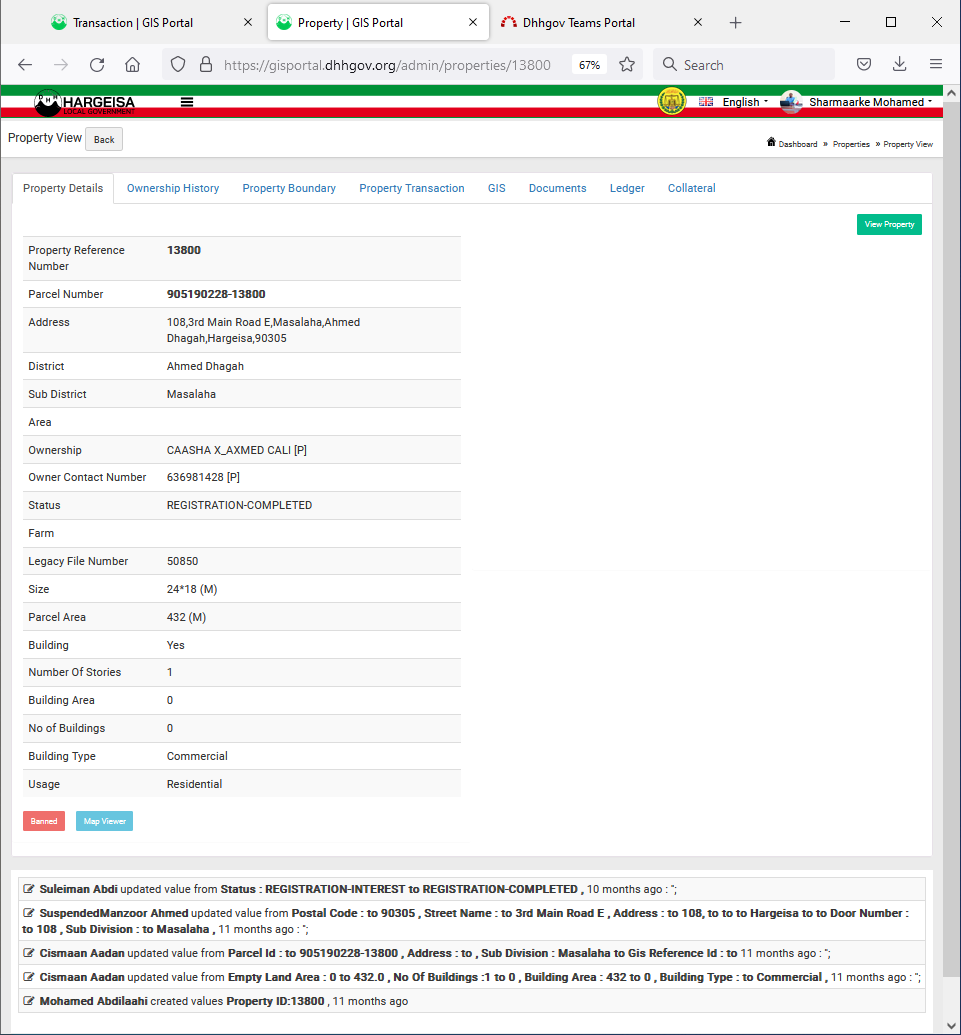This screenshot has height=1035, width=961.
Task: Go back using the browser back arrow
Action: [x=25, y=65]
